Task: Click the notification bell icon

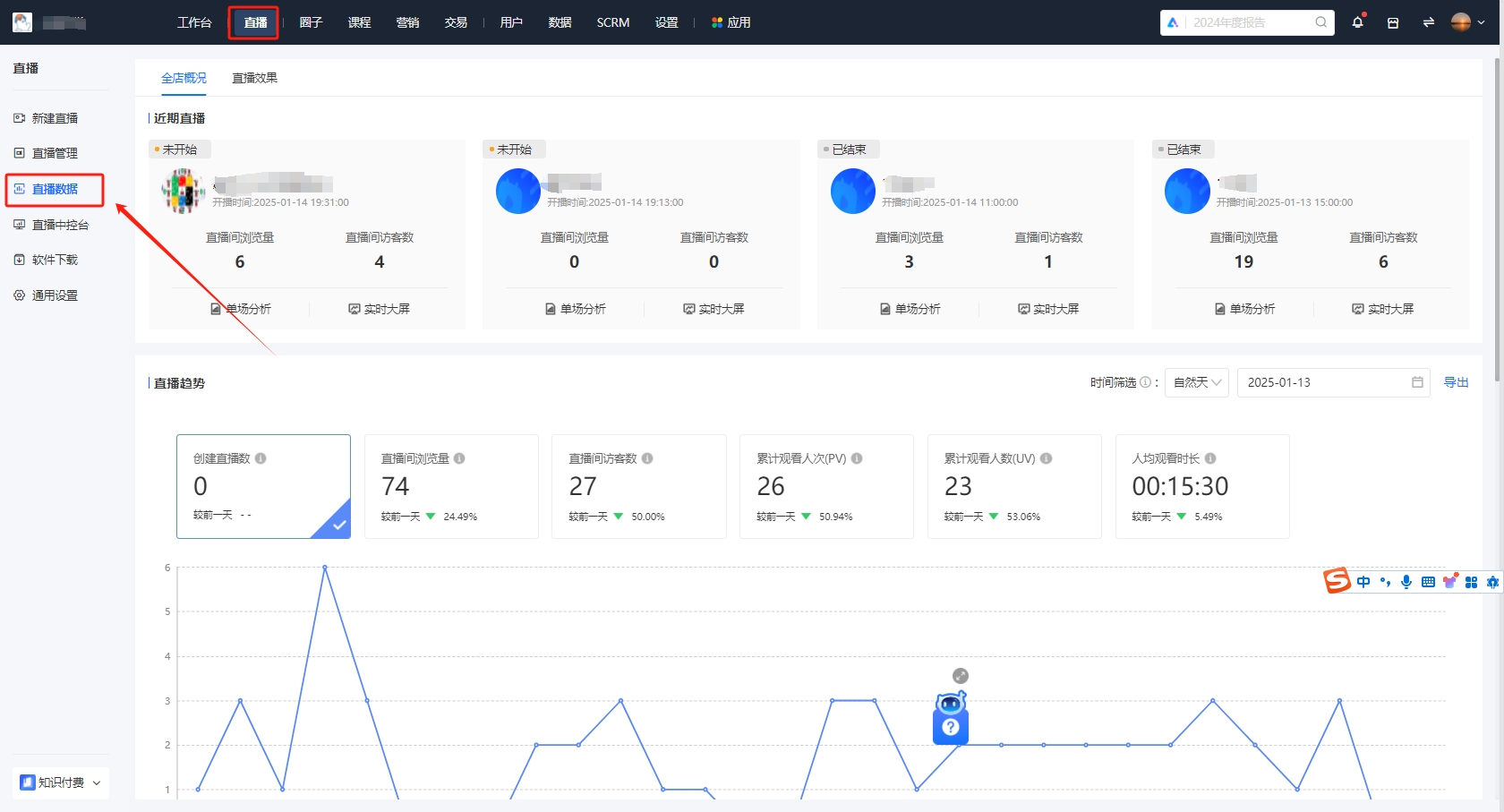Action: [x=1357, y=22]
